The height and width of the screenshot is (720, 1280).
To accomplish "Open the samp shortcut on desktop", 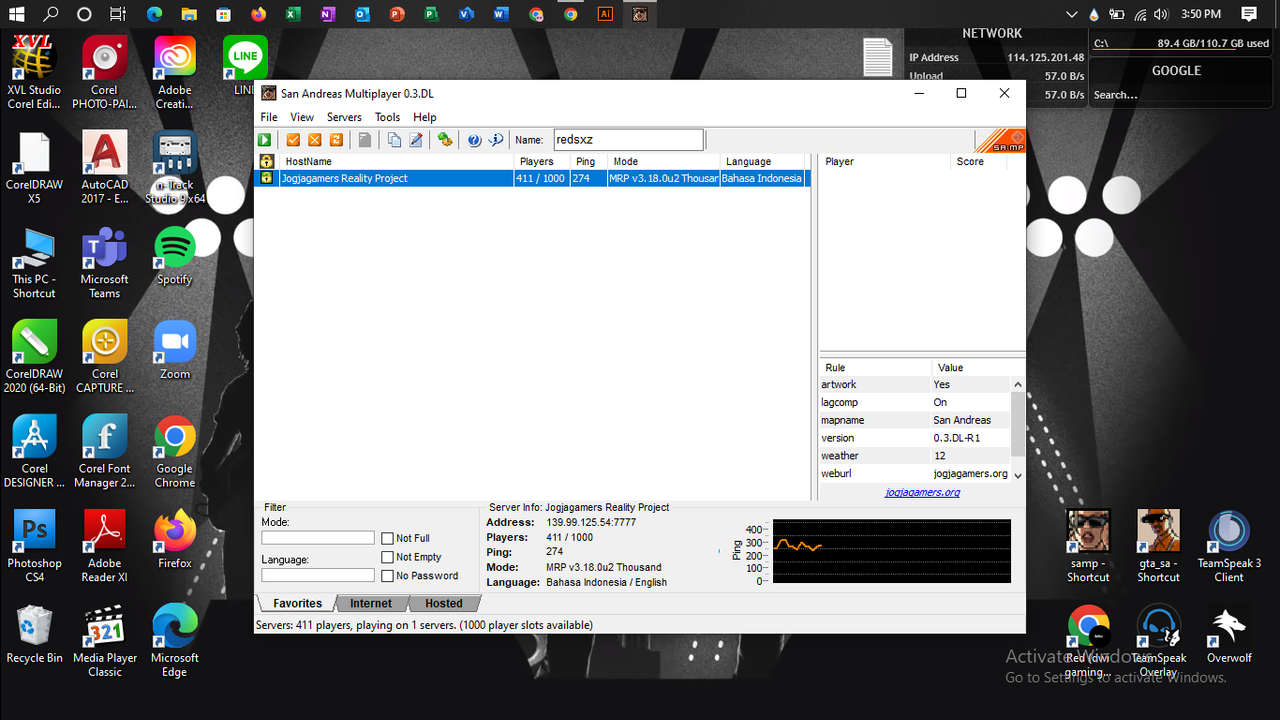I will [x=1088, y=546].
